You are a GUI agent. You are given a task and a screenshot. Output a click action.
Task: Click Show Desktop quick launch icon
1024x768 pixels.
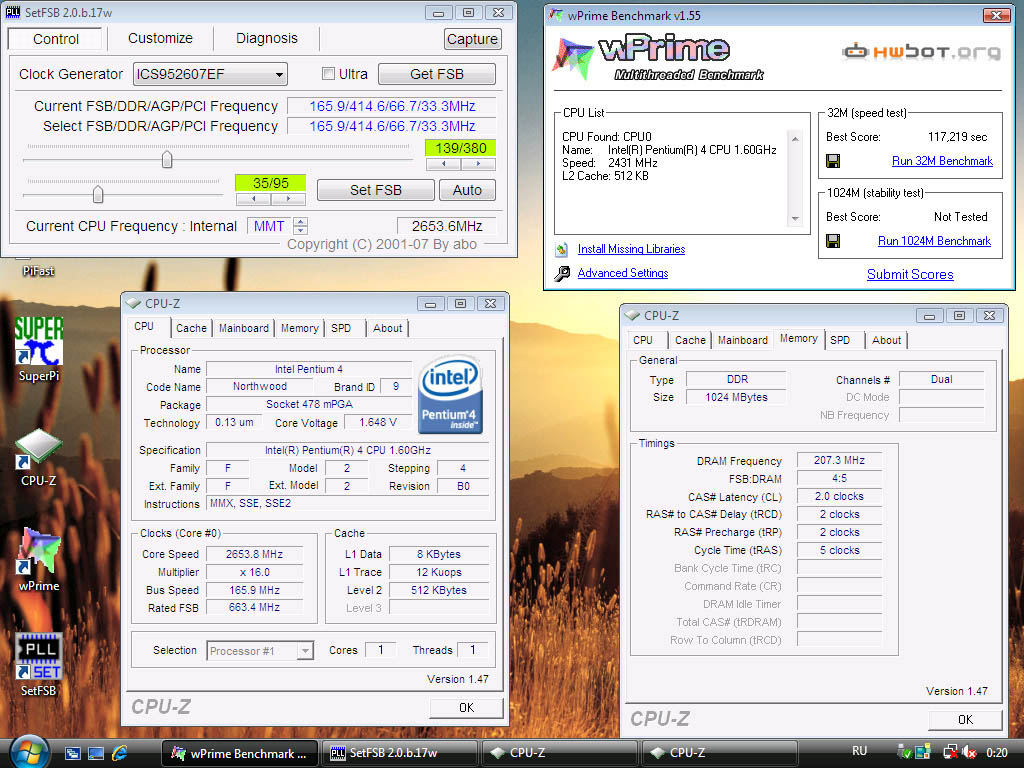(x=96, y=754)
